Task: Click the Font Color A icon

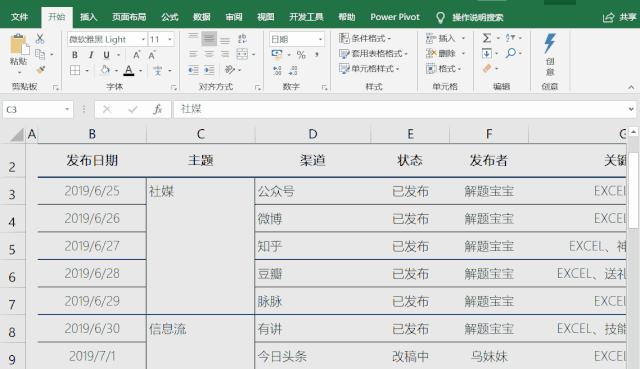Action: (129, 70)
